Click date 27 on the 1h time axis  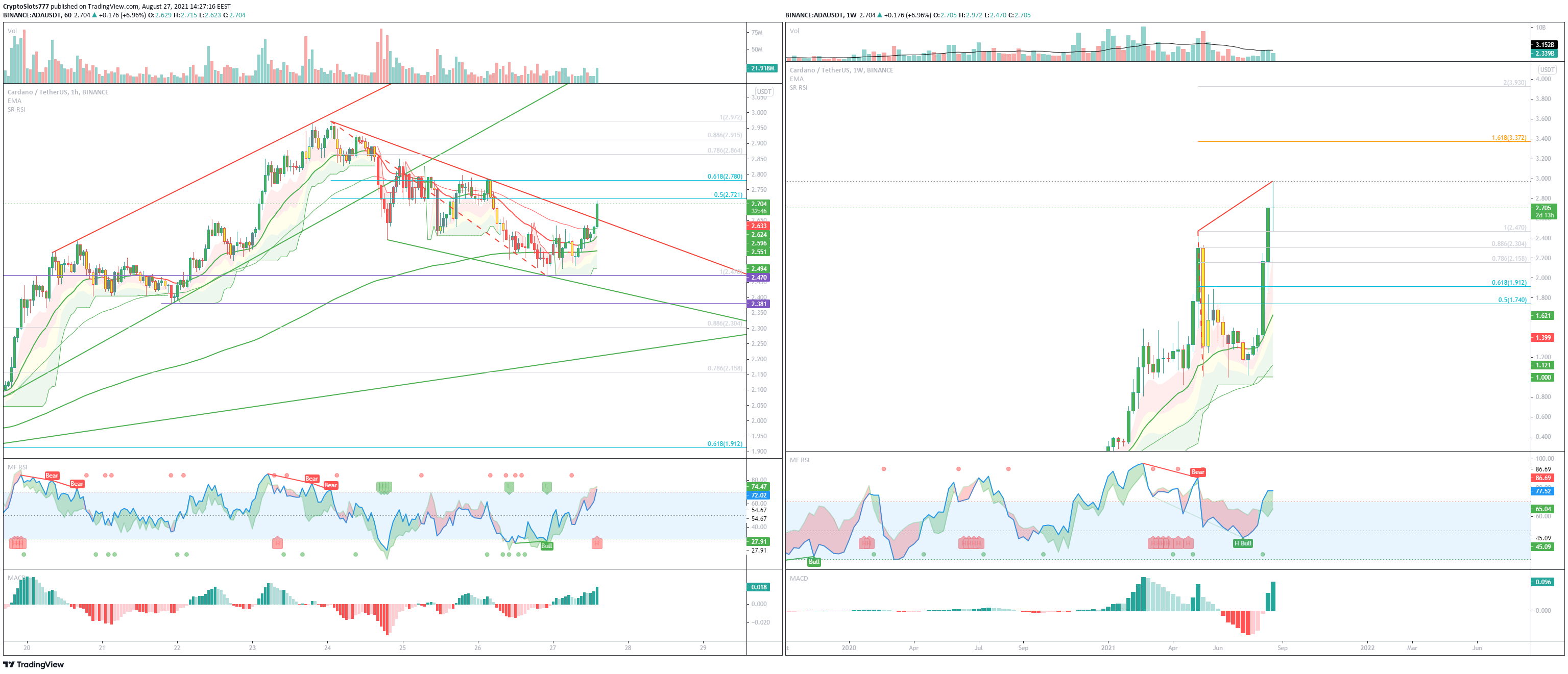tap(552, 648)
